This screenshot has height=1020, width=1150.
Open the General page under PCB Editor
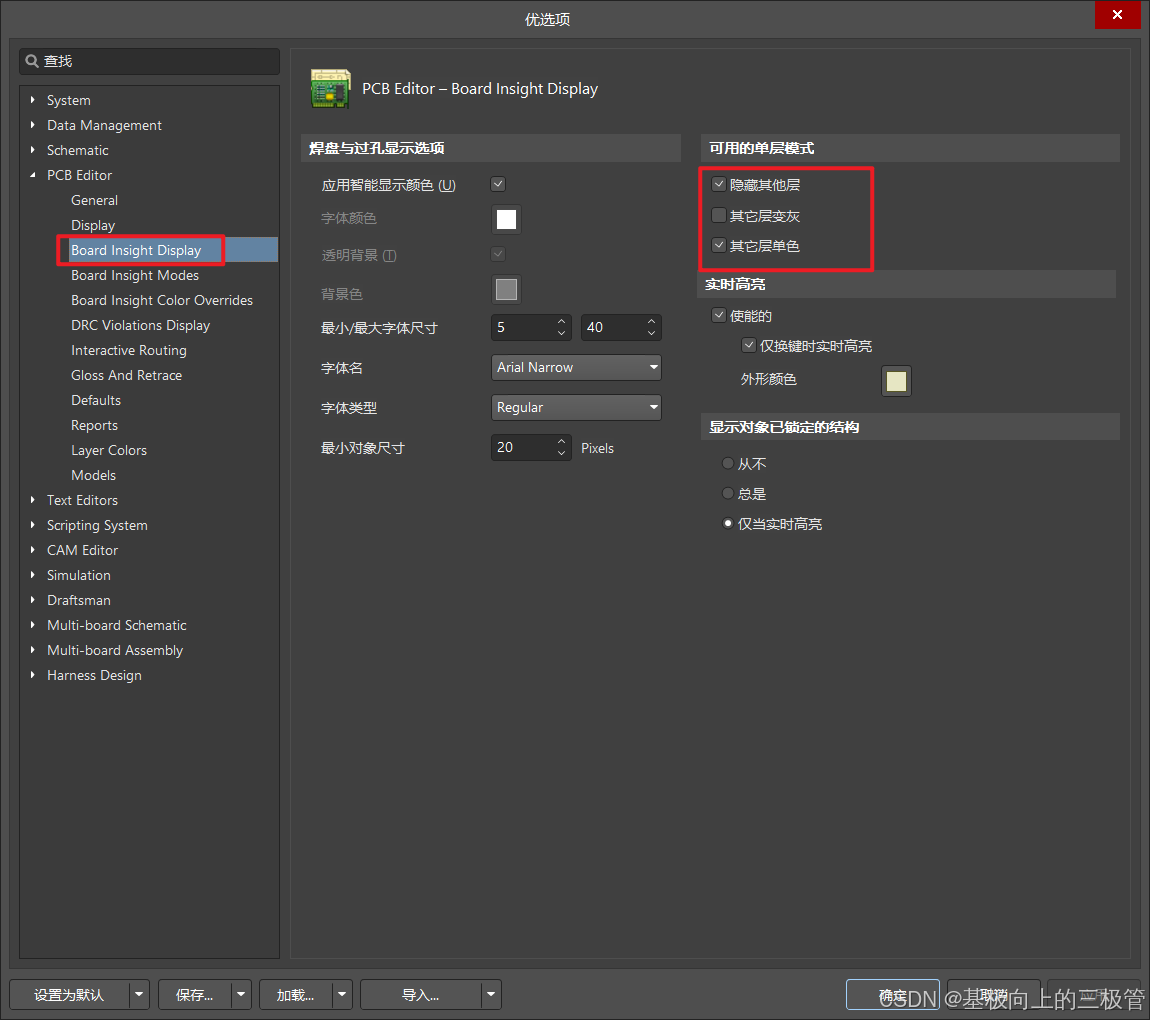pyautogui.click(x=94, y=200)
